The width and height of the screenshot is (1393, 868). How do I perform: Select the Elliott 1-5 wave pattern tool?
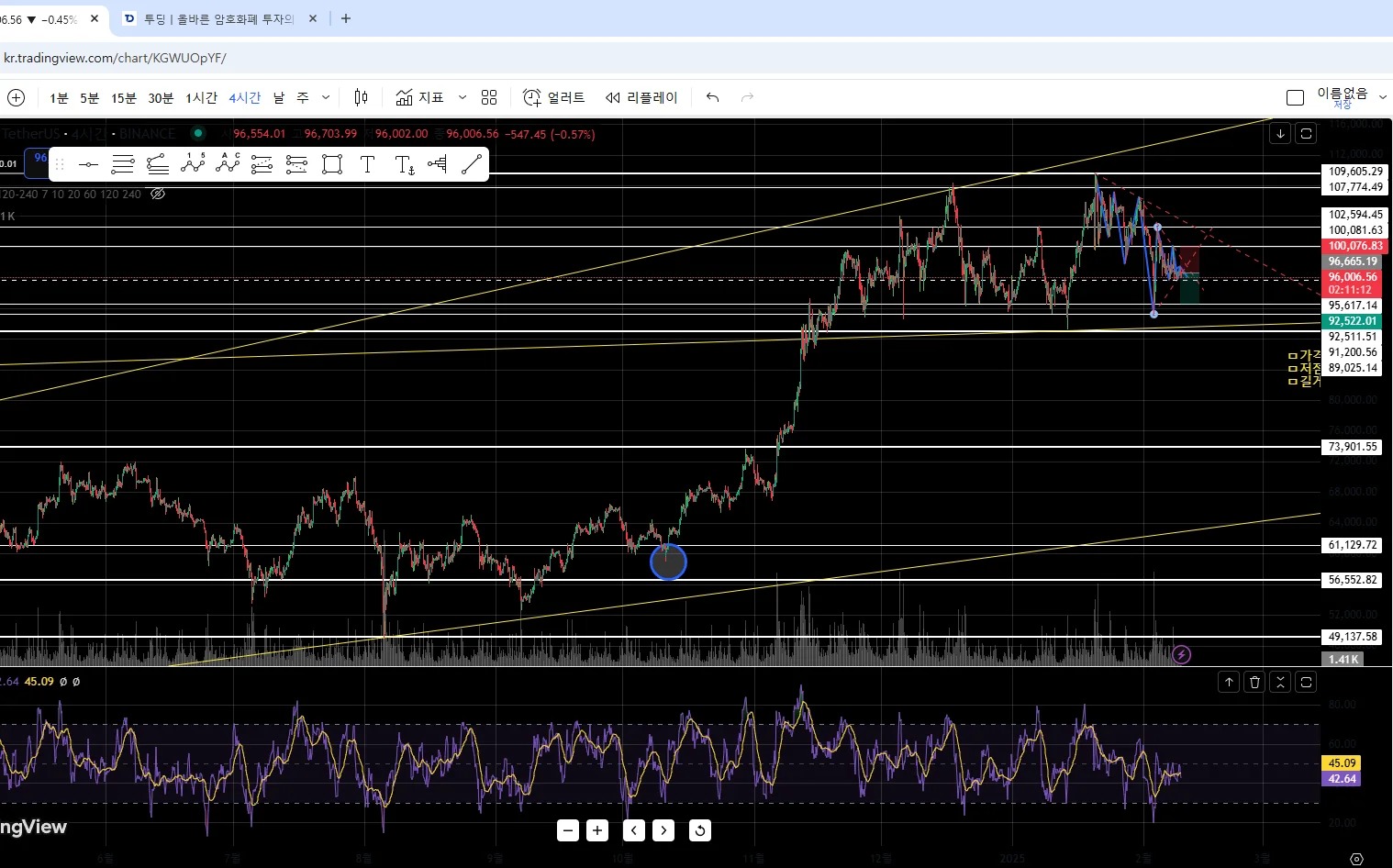point(193,164)
